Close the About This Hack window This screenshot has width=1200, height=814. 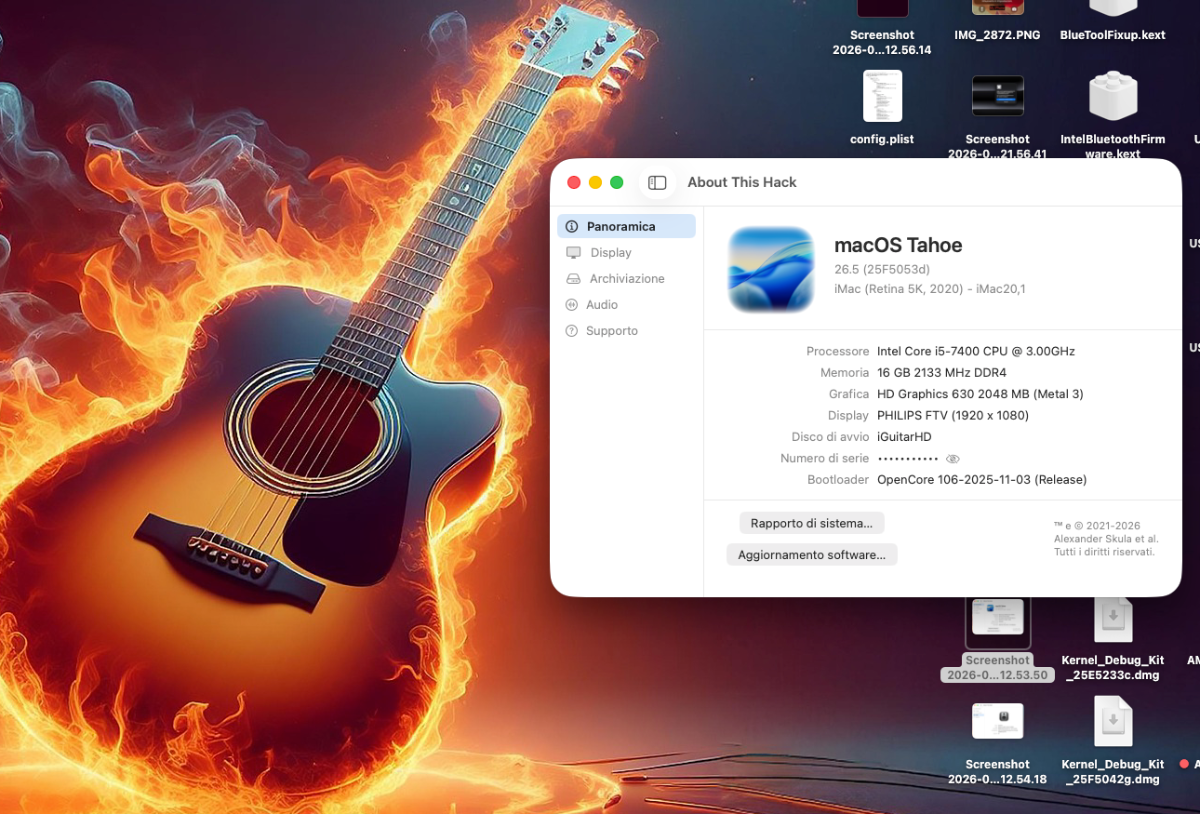coord(574,182)
